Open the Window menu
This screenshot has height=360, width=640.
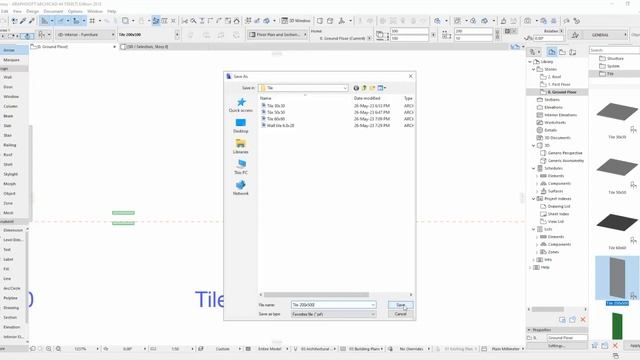(x=95, y=11)
